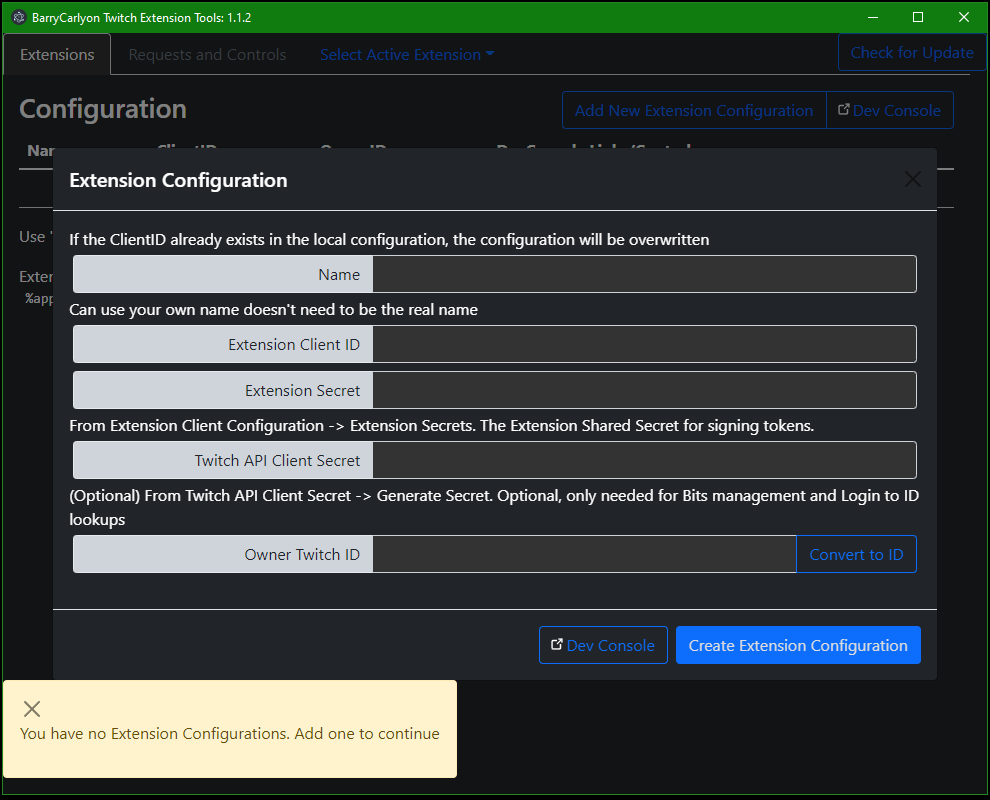The image size is (990, 800).
Task: Switch to Requests and Controls tab
Action: pyautogui.click(x=207, y=54)
